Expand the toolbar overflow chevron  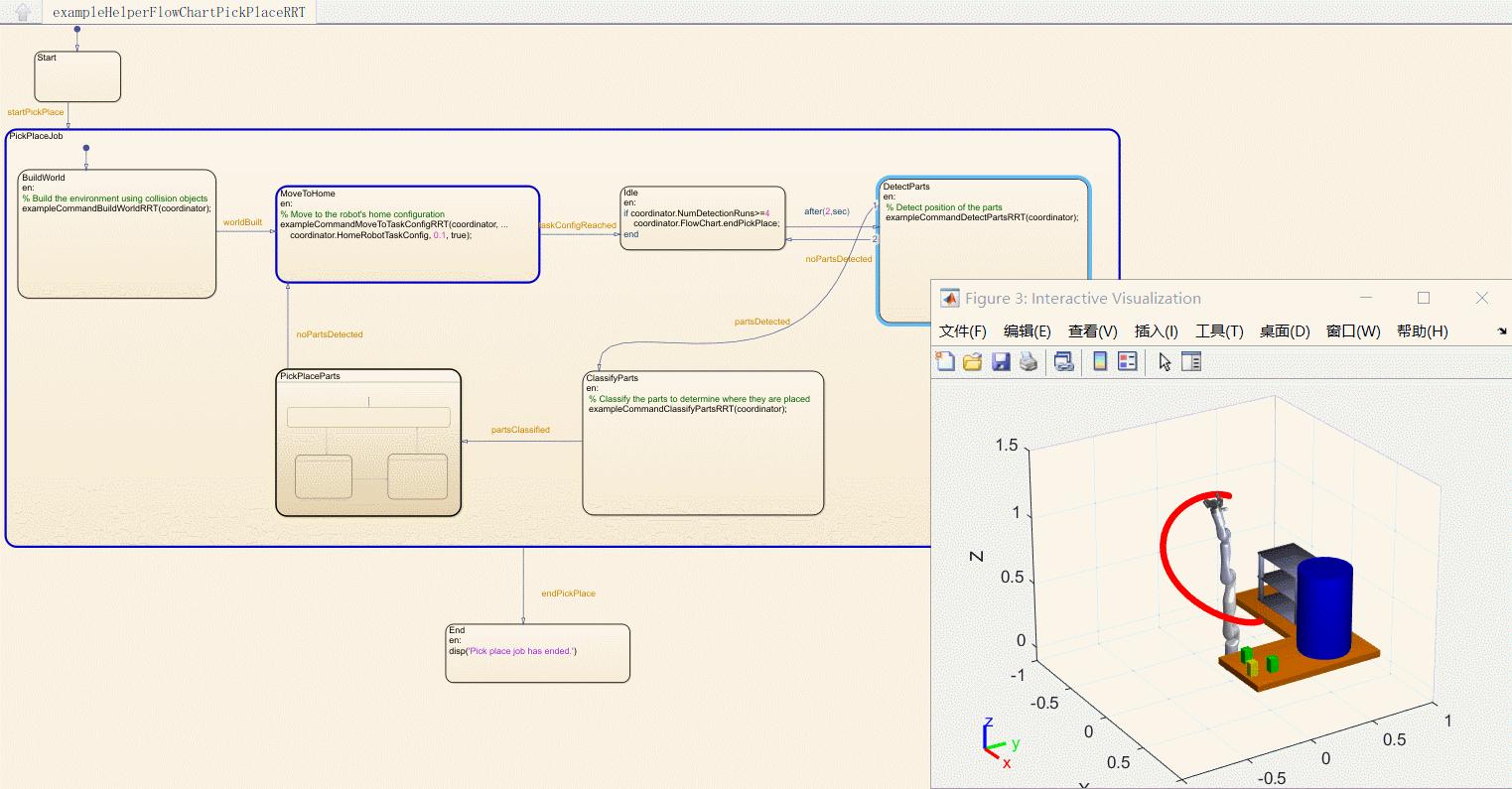tap(1500, 332)
